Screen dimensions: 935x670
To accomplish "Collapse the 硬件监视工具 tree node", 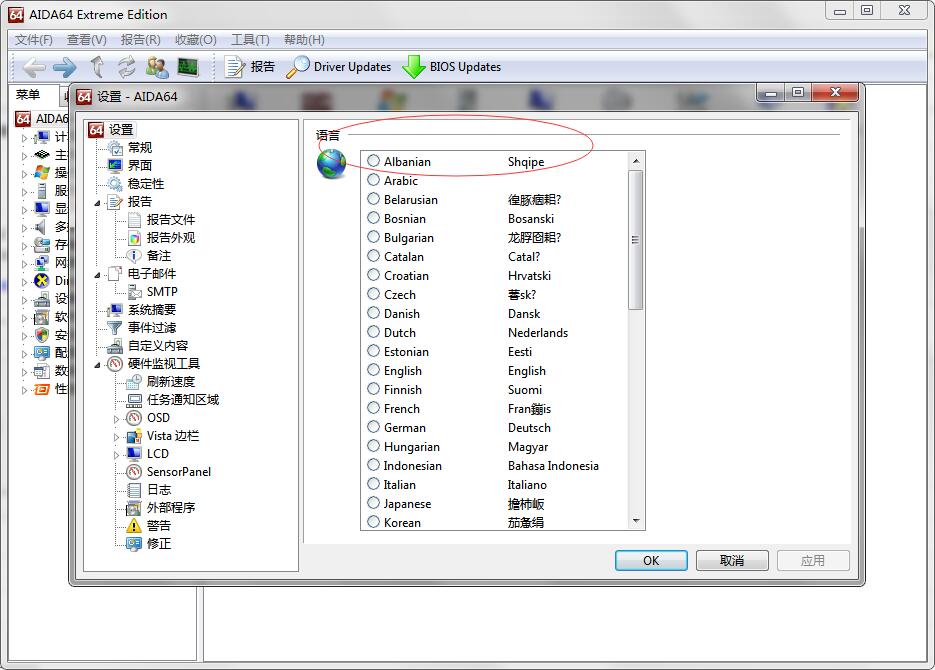I will pos(98,365).
